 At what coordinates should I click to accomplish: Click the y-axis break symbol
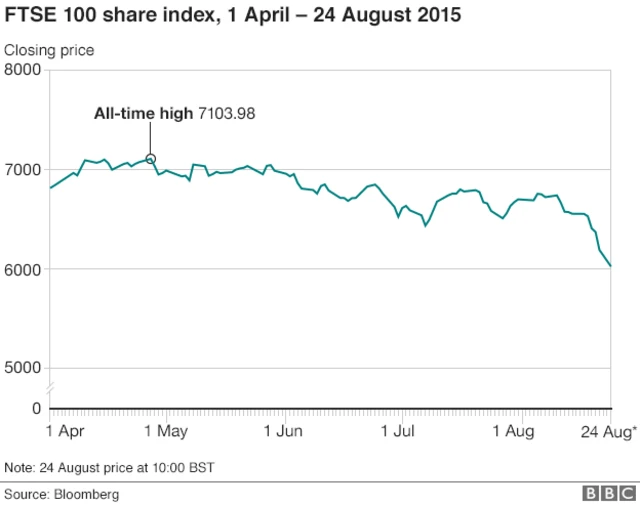pos(49,388)
